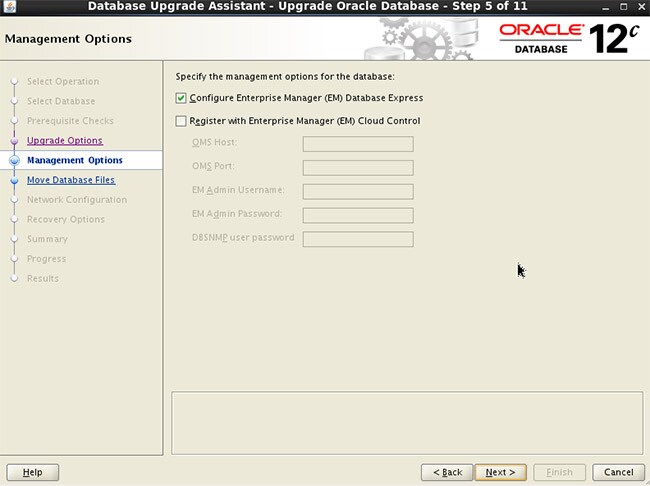The image size is (650, 486).
Task: Click the DBSNMP user password field
Action: [358, 239]
